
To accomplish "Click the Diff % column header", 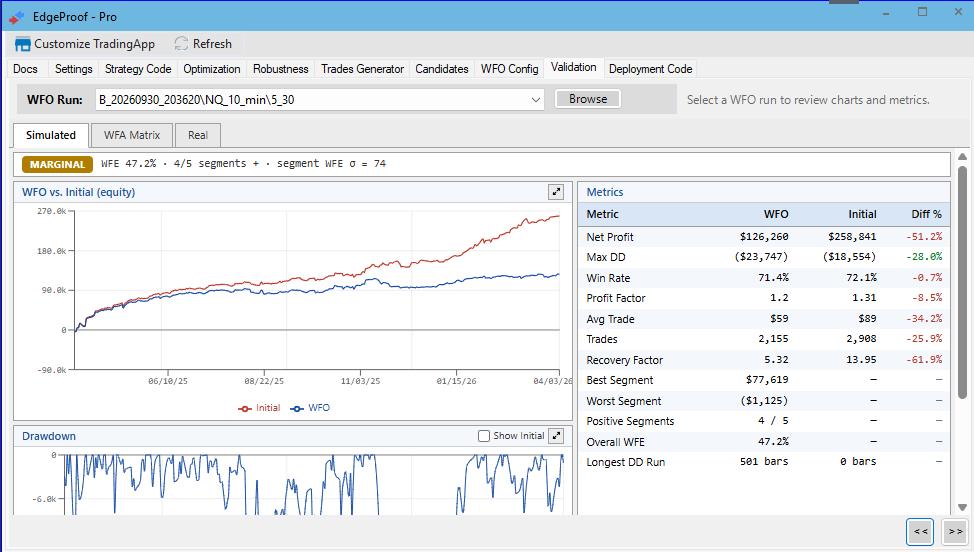I will pyautogui.click(x=926, y=214).
